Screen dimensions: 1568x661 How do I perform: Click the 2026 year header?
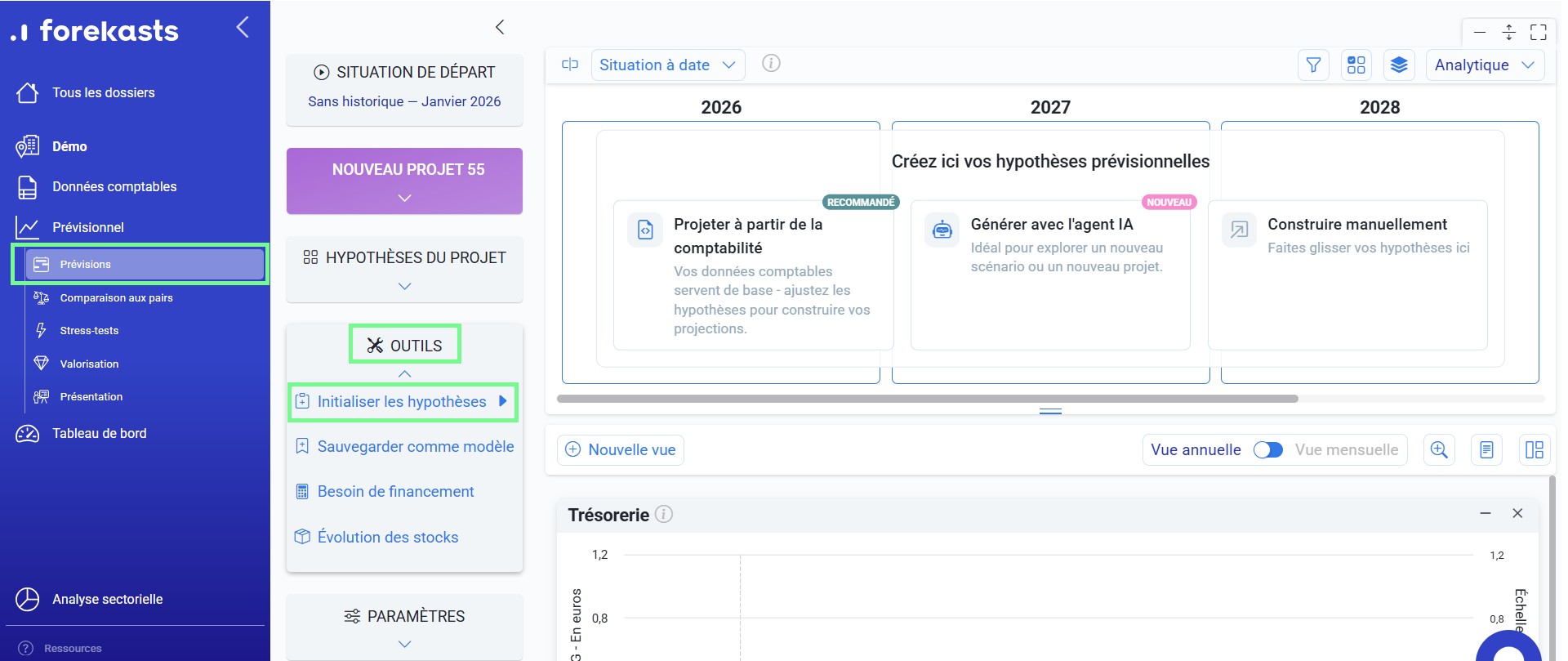point(721,107)
